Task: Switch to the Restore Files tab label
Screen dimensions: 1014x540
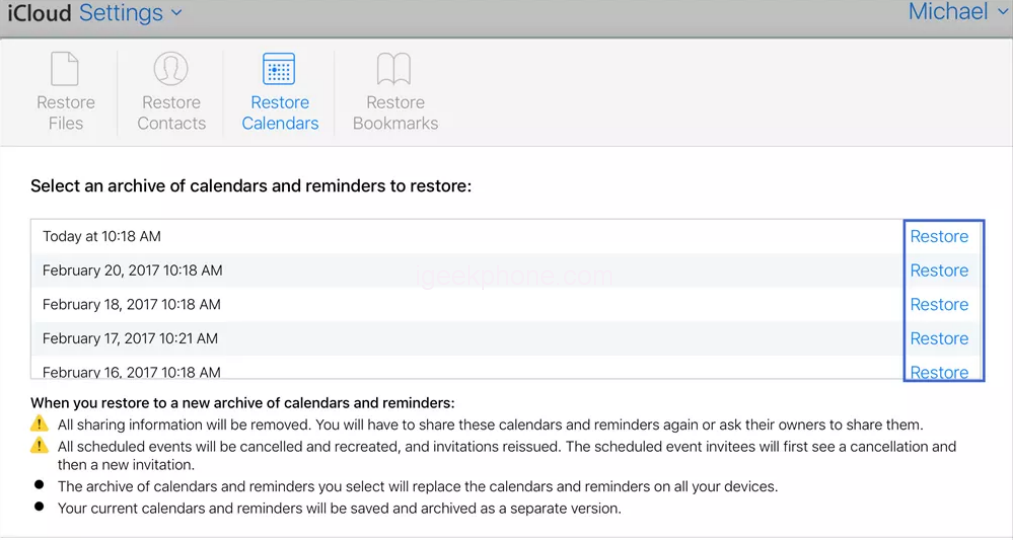Action: point(65,113)
